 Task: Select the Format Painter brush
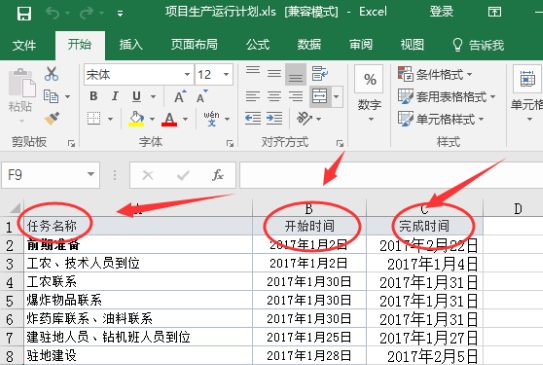click(52, 118)
